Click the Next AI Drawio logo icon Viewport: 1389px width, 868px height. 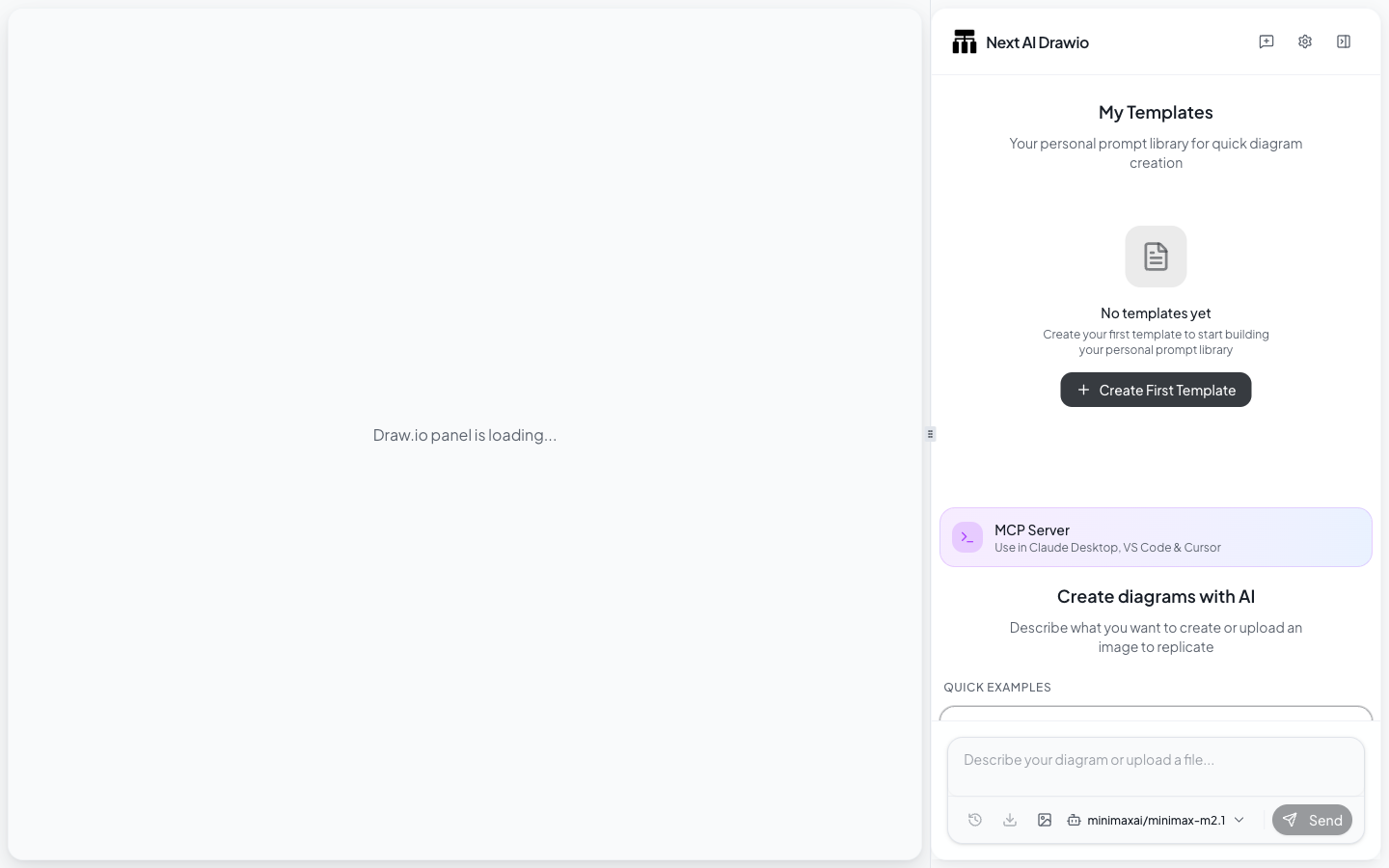964,41
